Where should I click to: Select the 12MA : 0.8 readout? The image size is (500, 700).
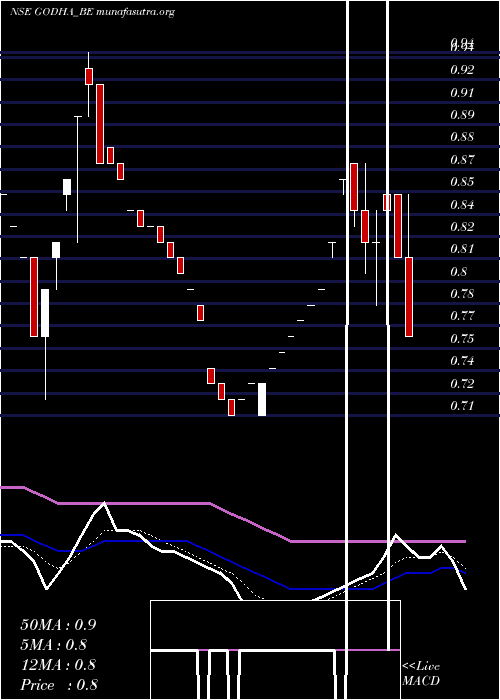pyautogui.click(x=58, y=665)
